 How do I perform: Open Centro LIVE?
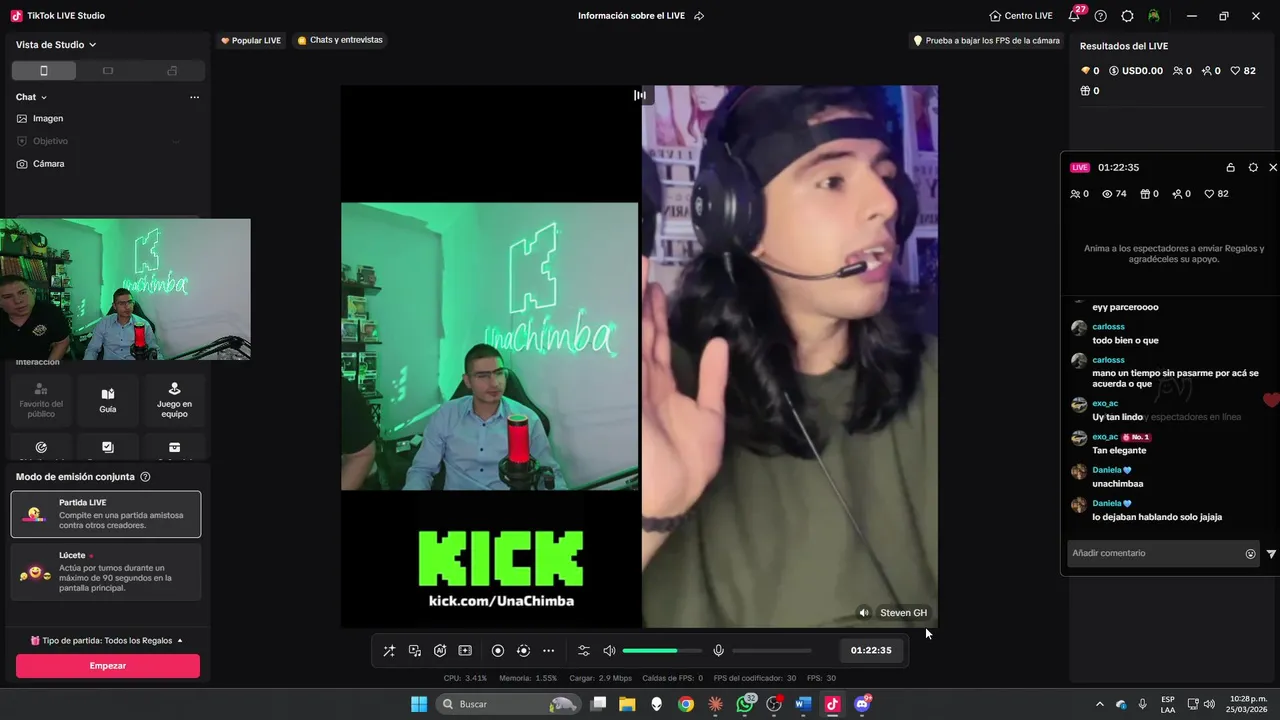(x=1021, y=16)
